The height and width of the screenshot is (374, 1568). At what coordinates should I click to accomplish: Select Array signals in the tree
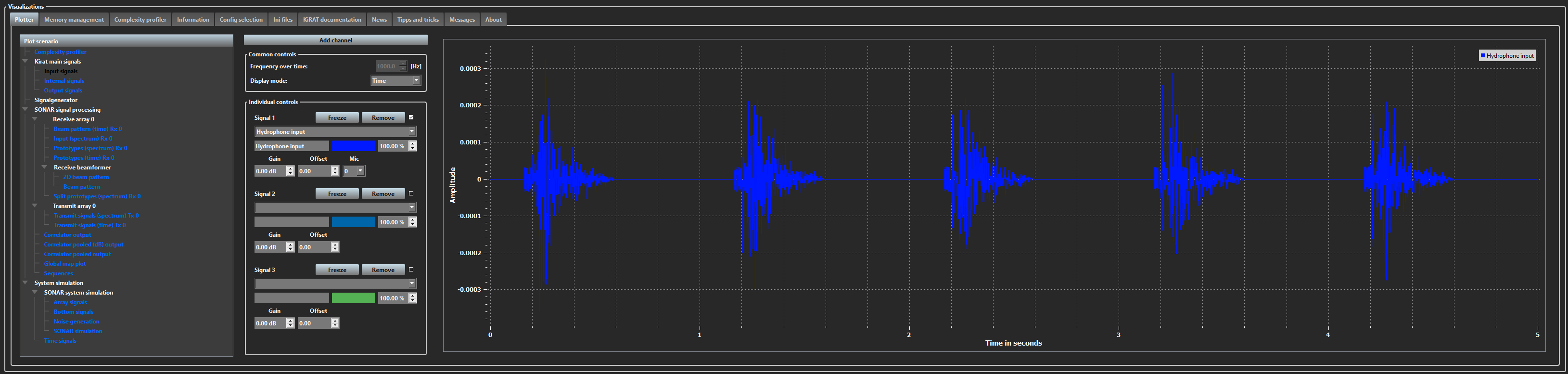click(70, 302)
